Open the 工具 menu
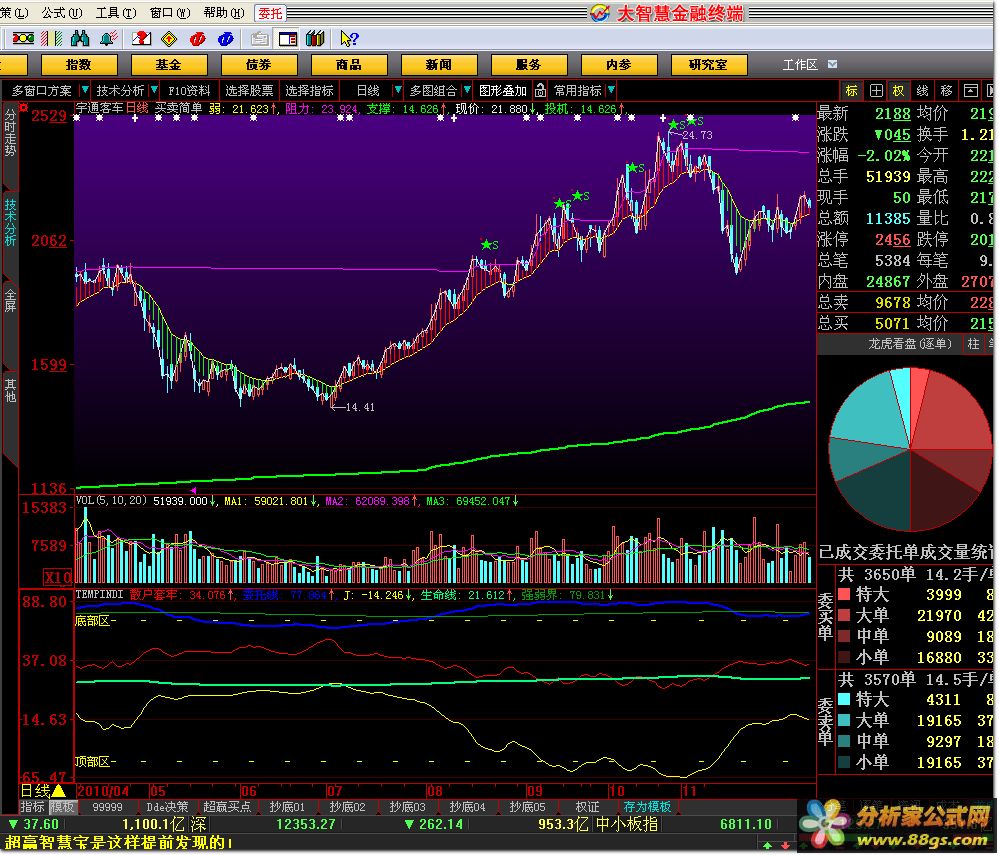The width and height of the screenshot is (999, 855). [x=115, y=13]
